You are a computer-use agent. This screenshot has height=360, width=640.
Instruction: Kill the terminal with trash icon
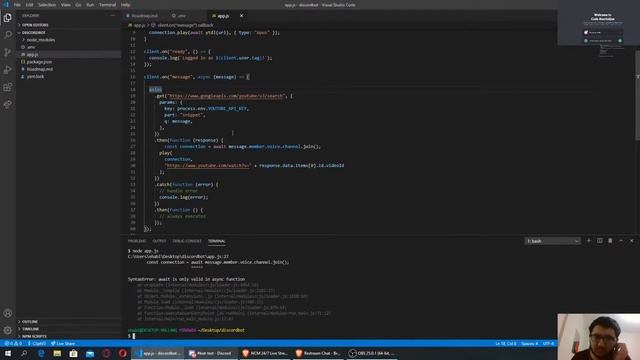coord(610,241)
